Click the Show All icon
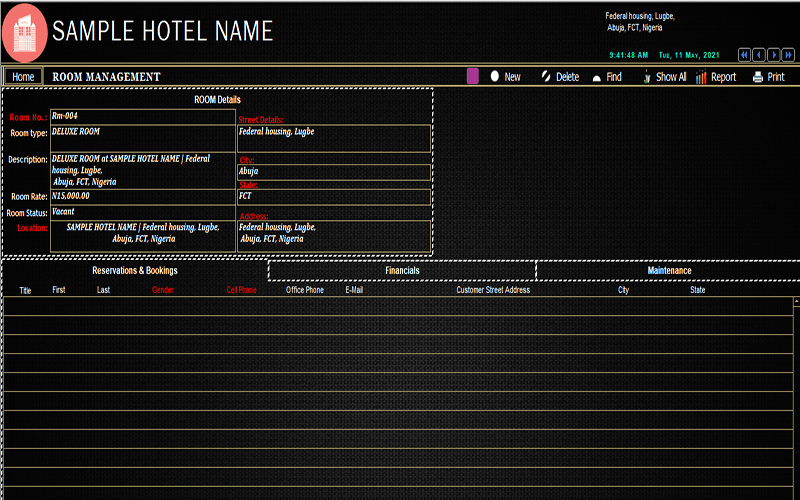The height and width of the screenshot is (500, 800). (x=647, y=76)
